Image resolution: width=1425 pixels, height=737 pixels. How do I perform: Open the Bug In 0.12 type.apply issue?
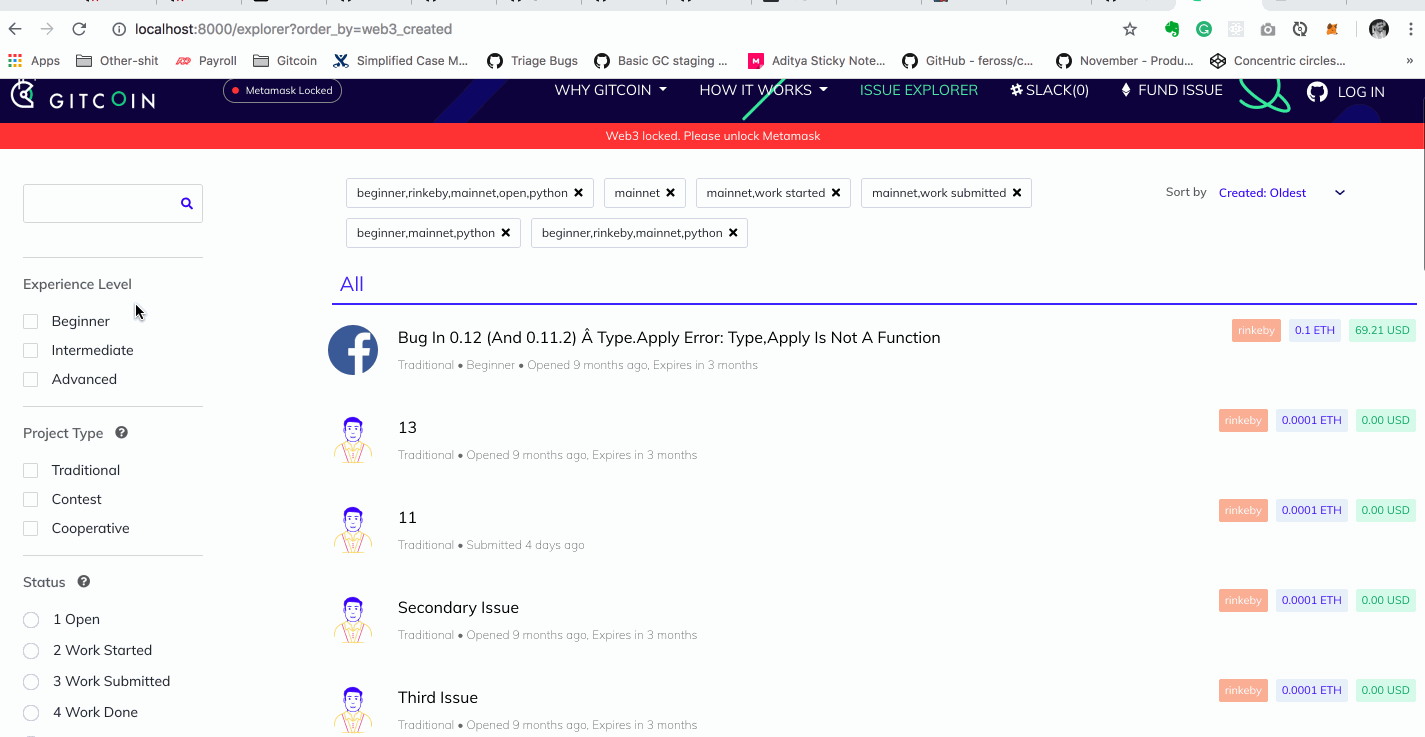[x=669, y=337]
